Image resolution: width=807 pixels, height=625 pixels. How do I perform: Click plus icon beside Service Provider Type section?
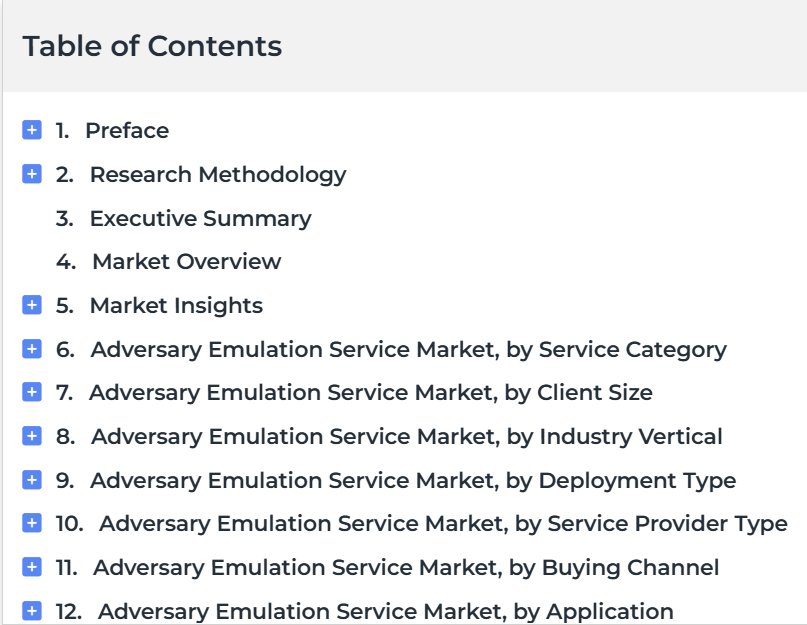click(32, 523)
